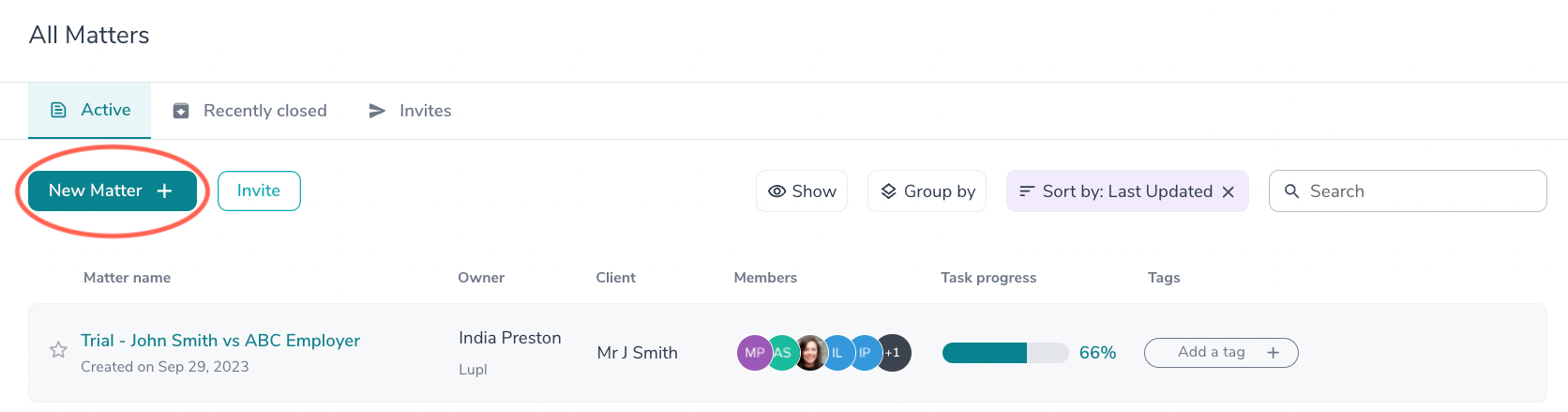Viewport: 1568px width, 412px height.
Task: Open Trial - John Smith vs ABC Employer
Action: [x=220, y=341]
